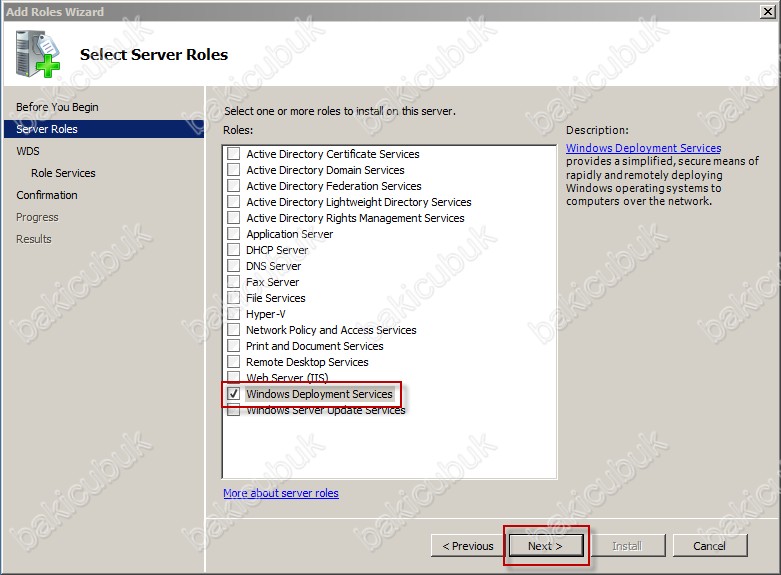The width and height of the screenshot is (781, 575).
Task: Uncheck Windows Deployment Services
Action: pos(233,394)
